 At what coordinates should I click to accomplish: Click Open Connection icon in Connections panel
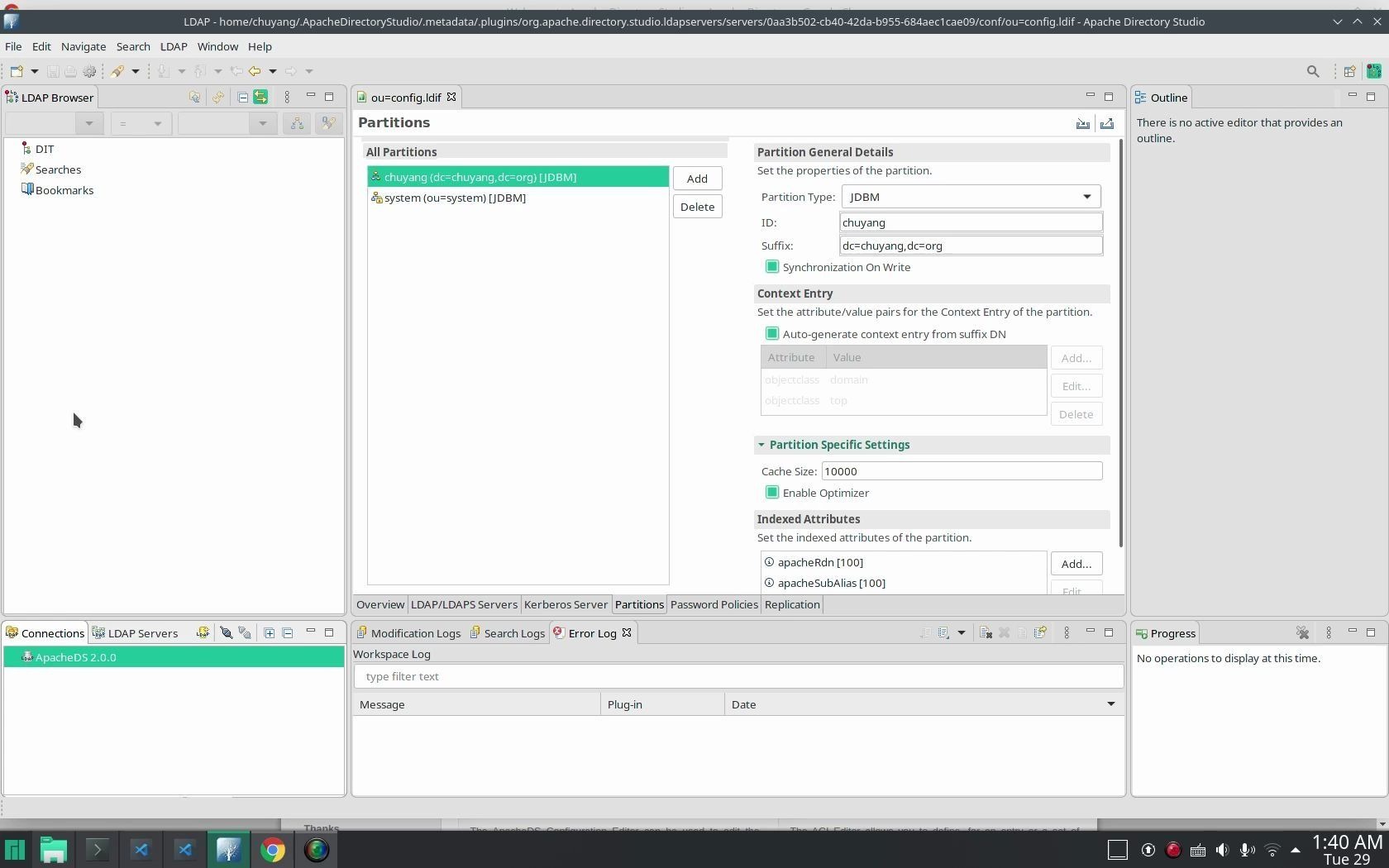click(x=226, y=632)
